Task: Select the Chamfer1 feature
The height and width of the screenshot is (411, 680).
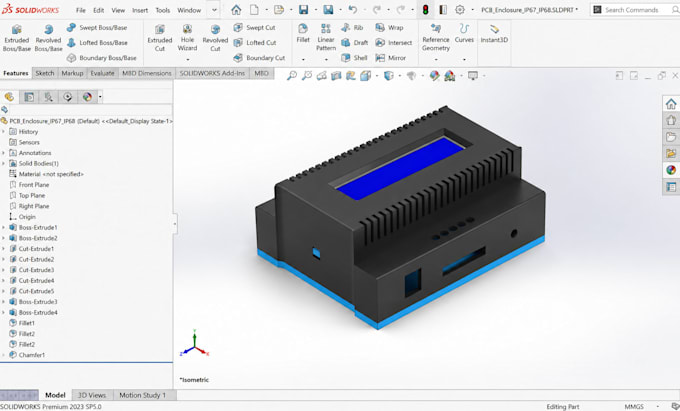Action: pyautogui.click(x=32, y=355)
